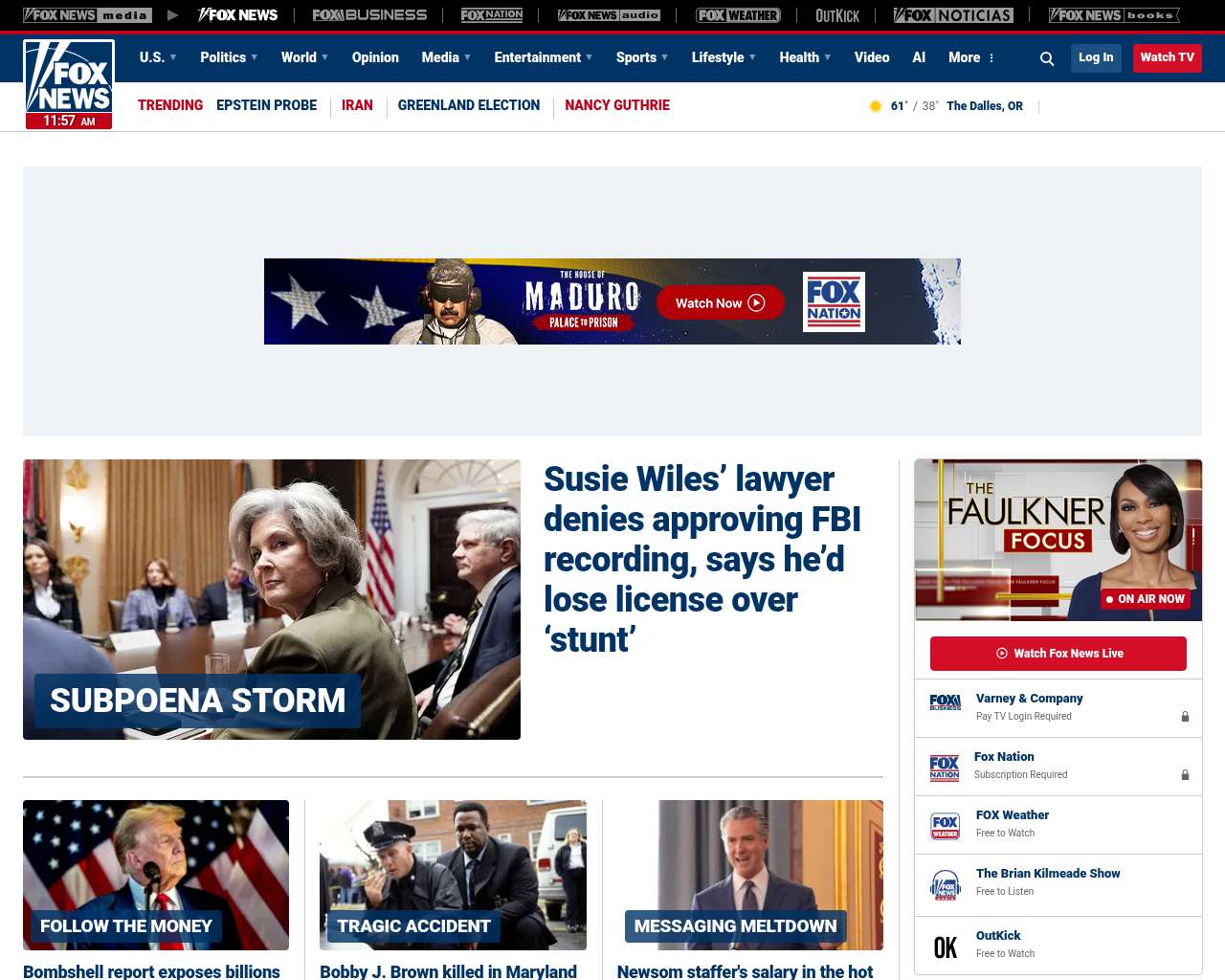The image size is (1225, 980).
Task: Click the OutKick OK icon in sidebar
Action: [946, 947]
